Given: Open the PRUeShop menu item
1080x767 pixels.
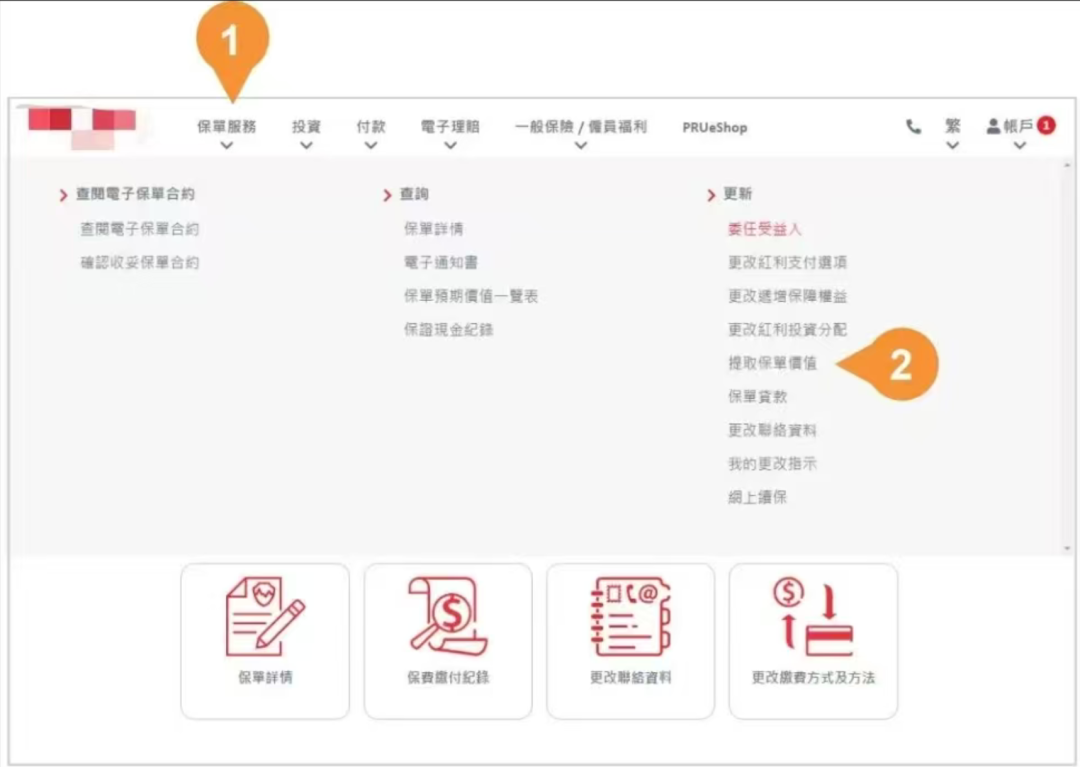Looking at the screenshot, I should point(714,128).
